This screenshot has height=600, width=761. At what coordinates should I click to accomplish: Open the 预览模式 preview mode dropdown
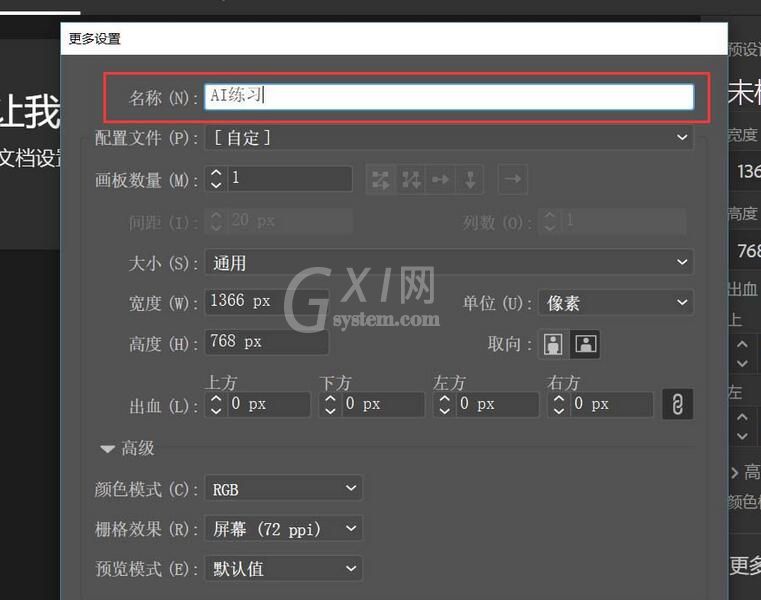283,568
